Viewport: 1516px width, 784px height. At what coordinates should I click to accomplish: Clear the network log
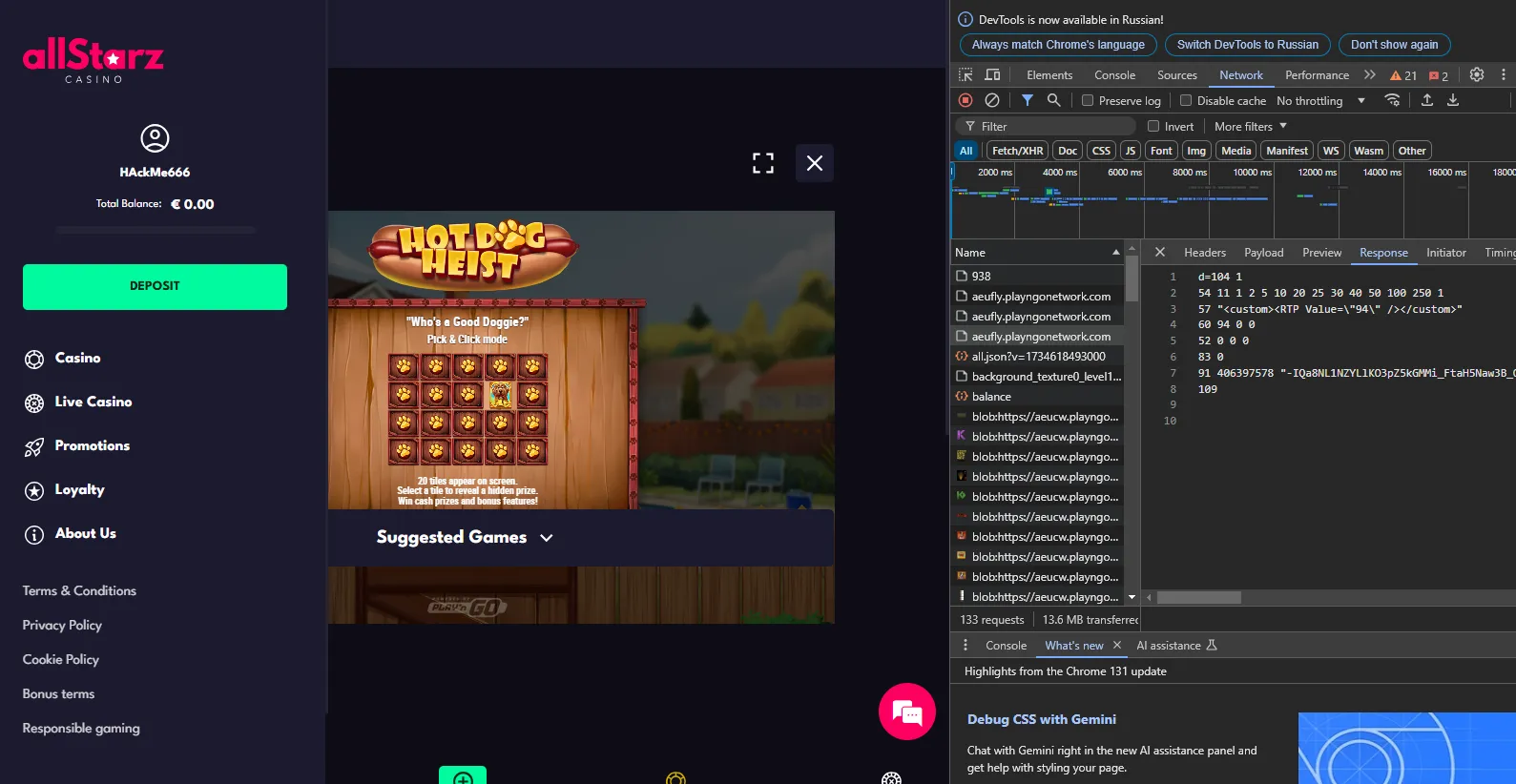tap(992, 100)
